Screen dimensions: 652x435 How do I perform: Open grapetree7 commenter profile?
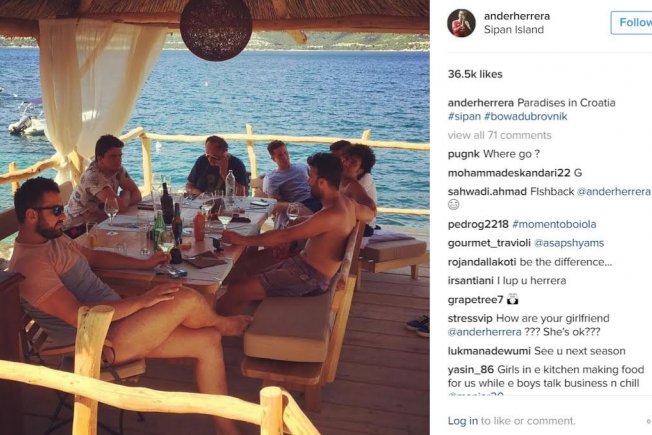[x=476, y=299]
